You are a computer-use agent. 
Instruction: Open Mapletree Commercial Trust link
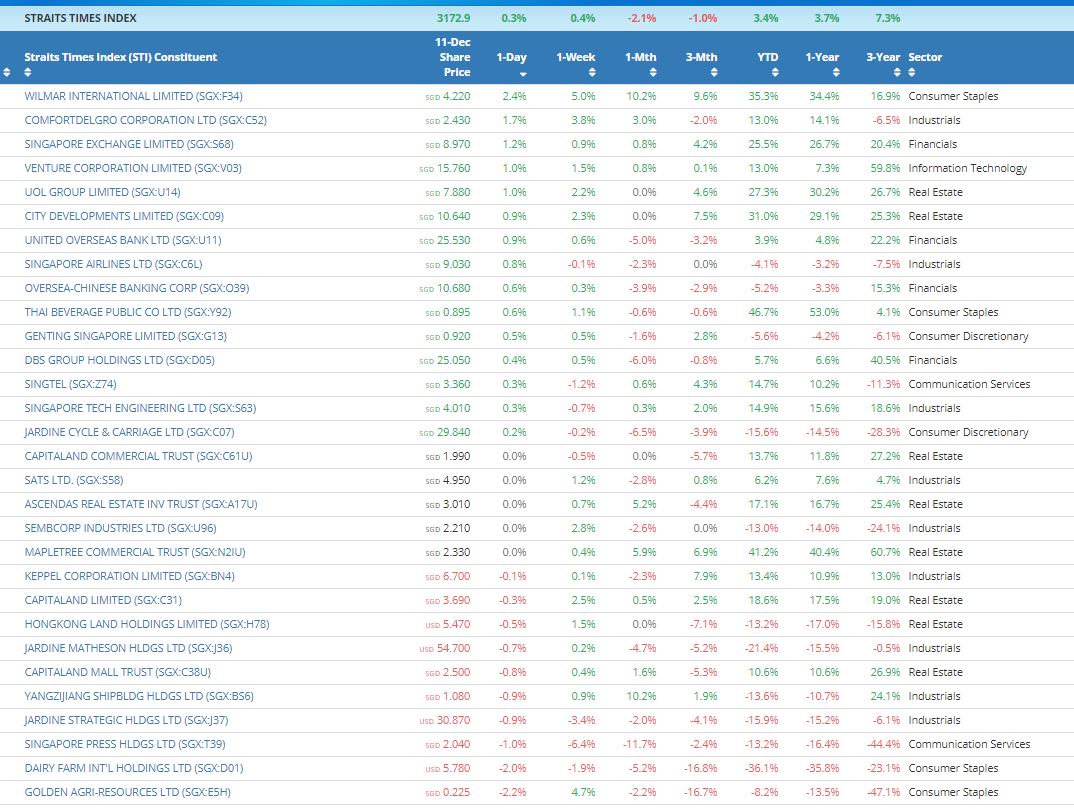(135, 552)
